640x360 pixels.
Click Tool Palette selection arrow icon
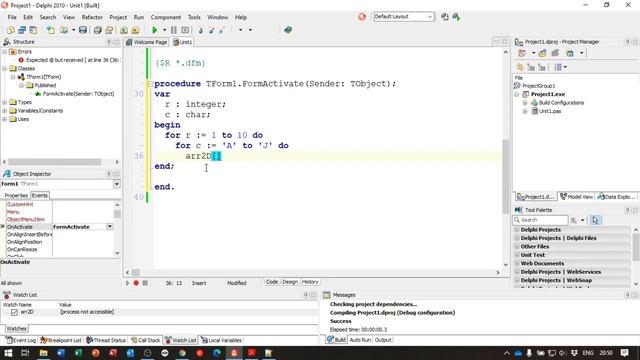596,220
